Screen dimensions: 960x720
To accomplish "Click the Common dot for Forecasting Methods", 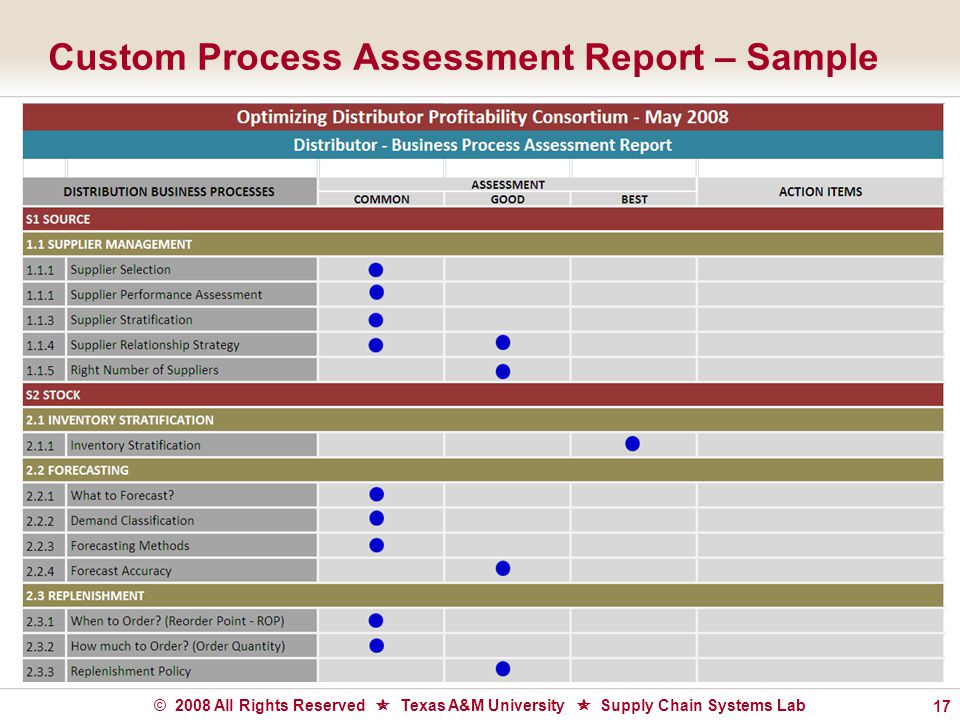I will tap(377, 546).
